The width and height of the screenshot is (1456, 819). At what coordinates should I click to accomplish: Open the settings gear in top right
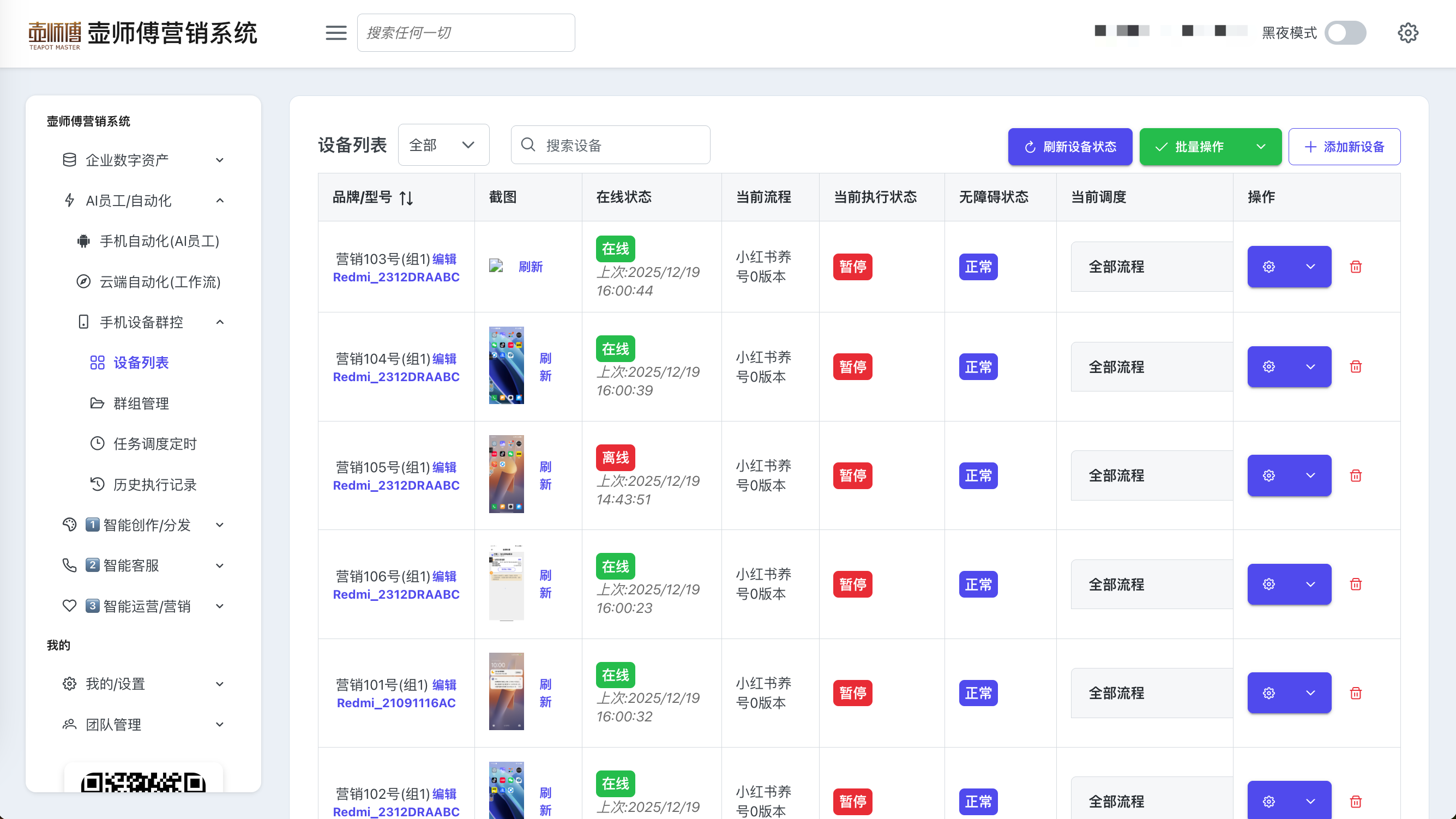tap(1407, 33)
